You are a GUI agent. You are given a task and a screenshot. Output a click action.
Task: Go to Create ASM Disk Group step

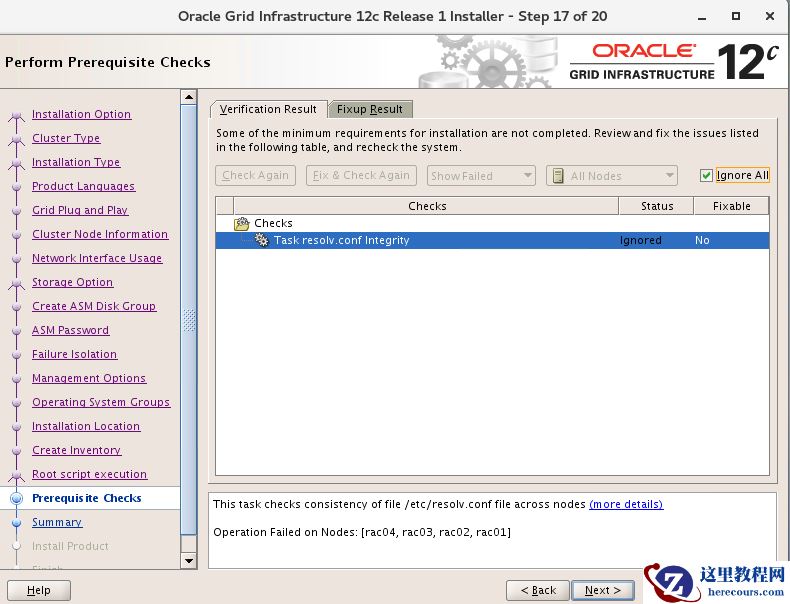pos(94,306)
